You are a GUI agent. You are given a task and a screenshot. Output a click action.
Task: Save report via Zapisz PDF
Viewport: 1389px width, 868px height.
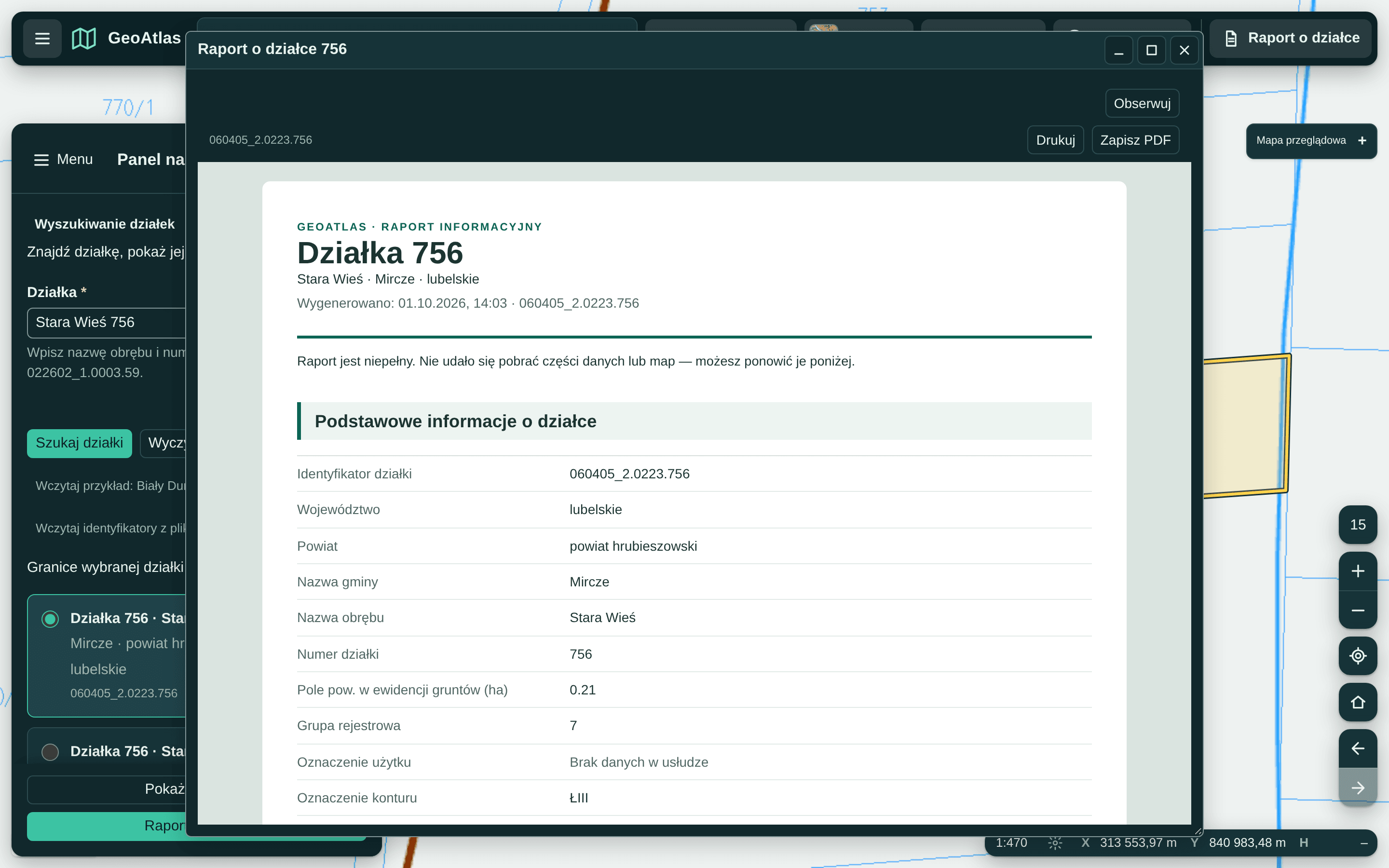(1135, 140)
